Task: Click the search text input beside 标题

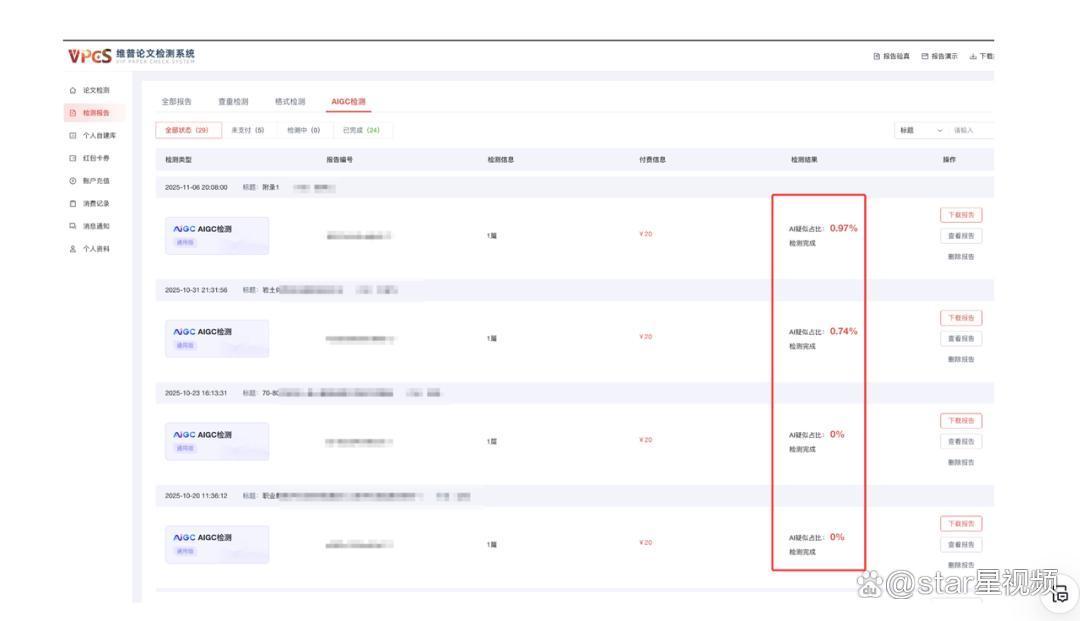Action: point(970,130)
